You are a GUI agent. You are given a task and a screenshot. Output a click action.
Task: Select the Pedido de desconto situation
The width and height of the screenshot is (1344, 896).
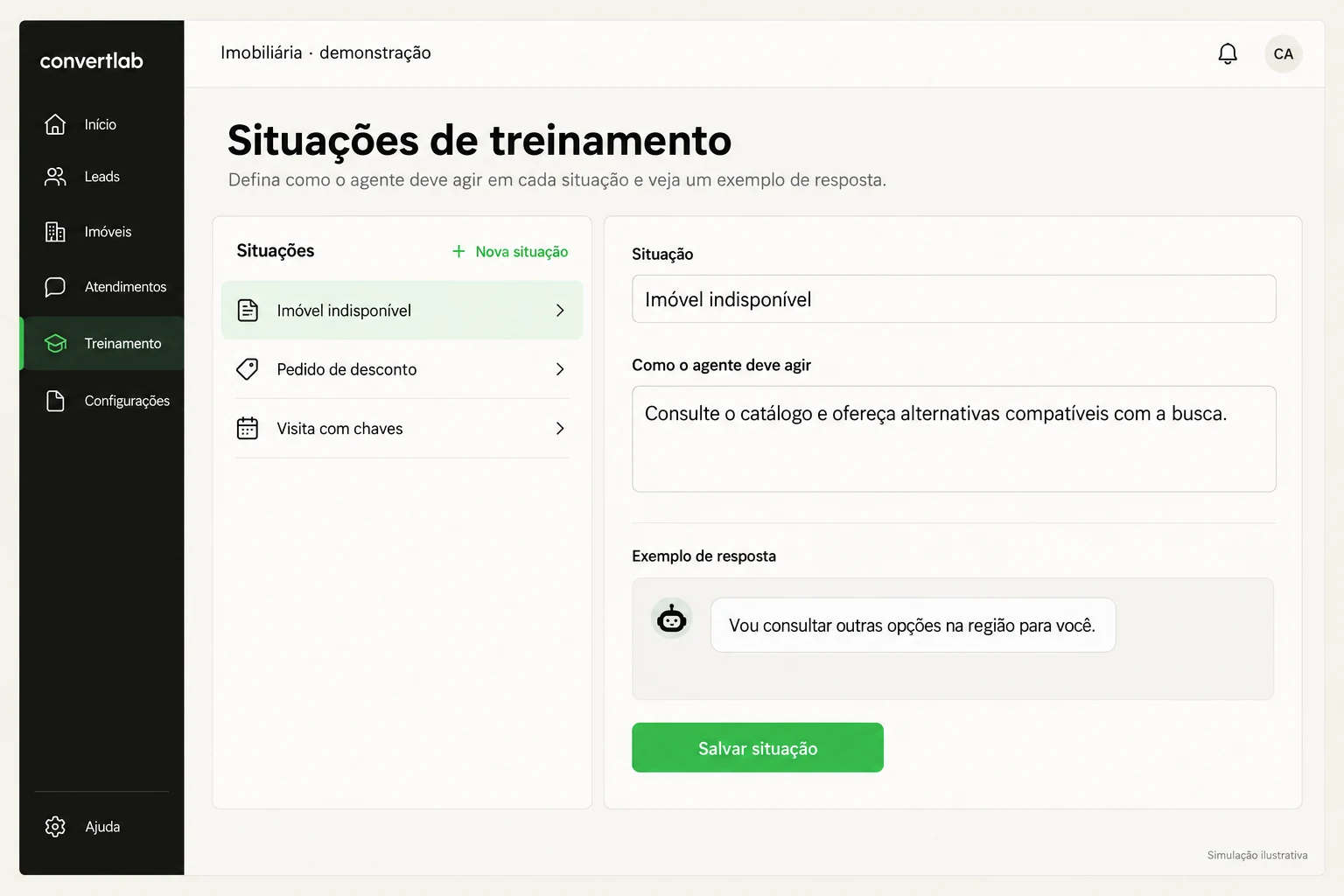402,369
